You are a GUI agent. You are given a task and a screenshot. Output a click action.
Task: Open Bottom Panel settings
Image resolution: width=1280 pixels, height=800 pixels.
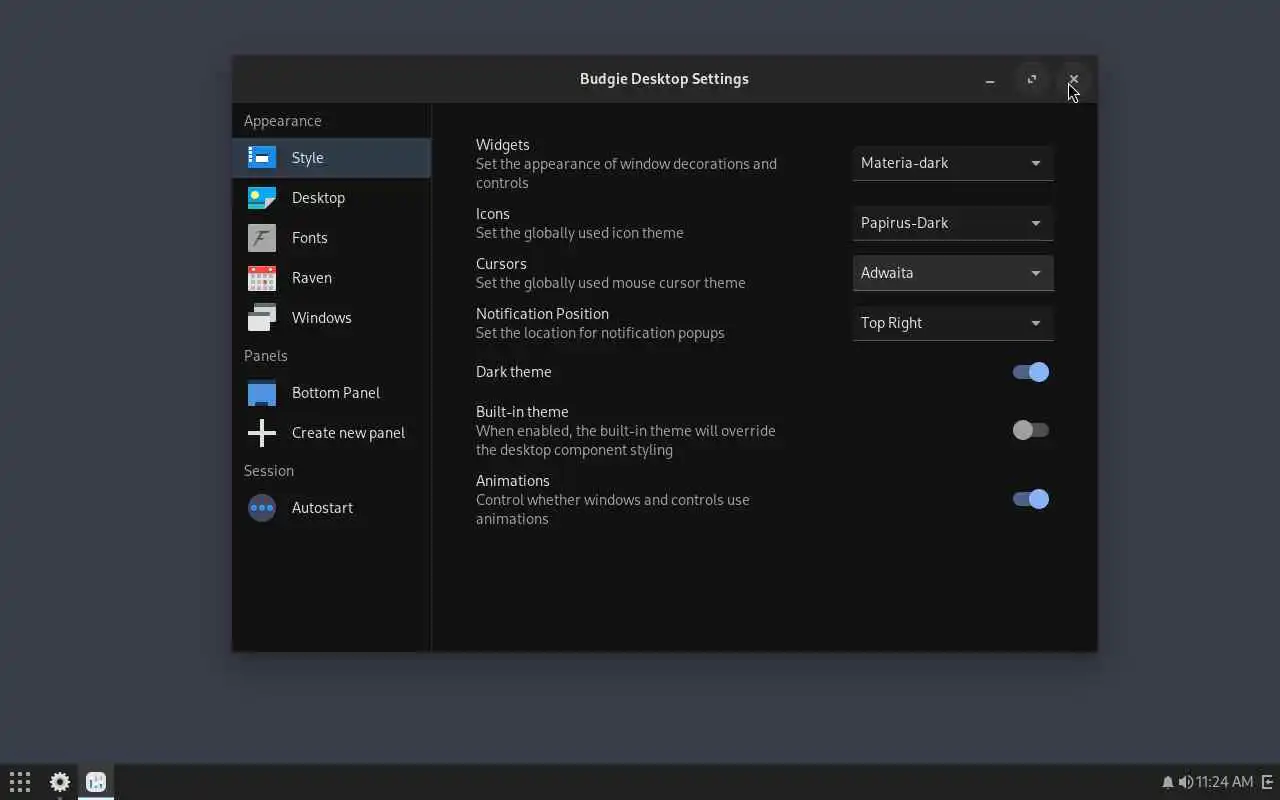(x=332, y=393)
